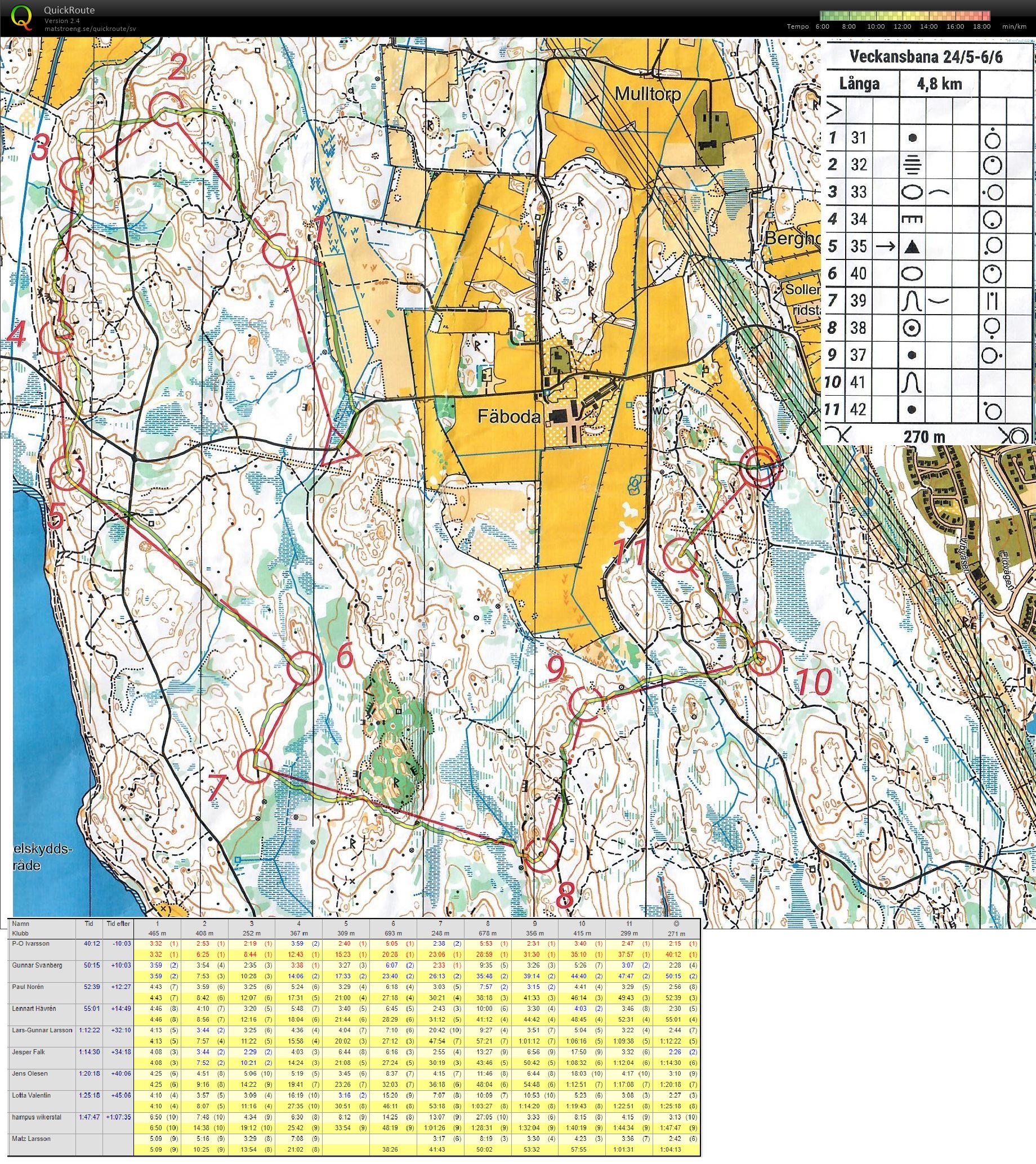Select runner P-O Ivarsson in results table
Viewport: 1036px width, 1164px height.
point(31,943)
